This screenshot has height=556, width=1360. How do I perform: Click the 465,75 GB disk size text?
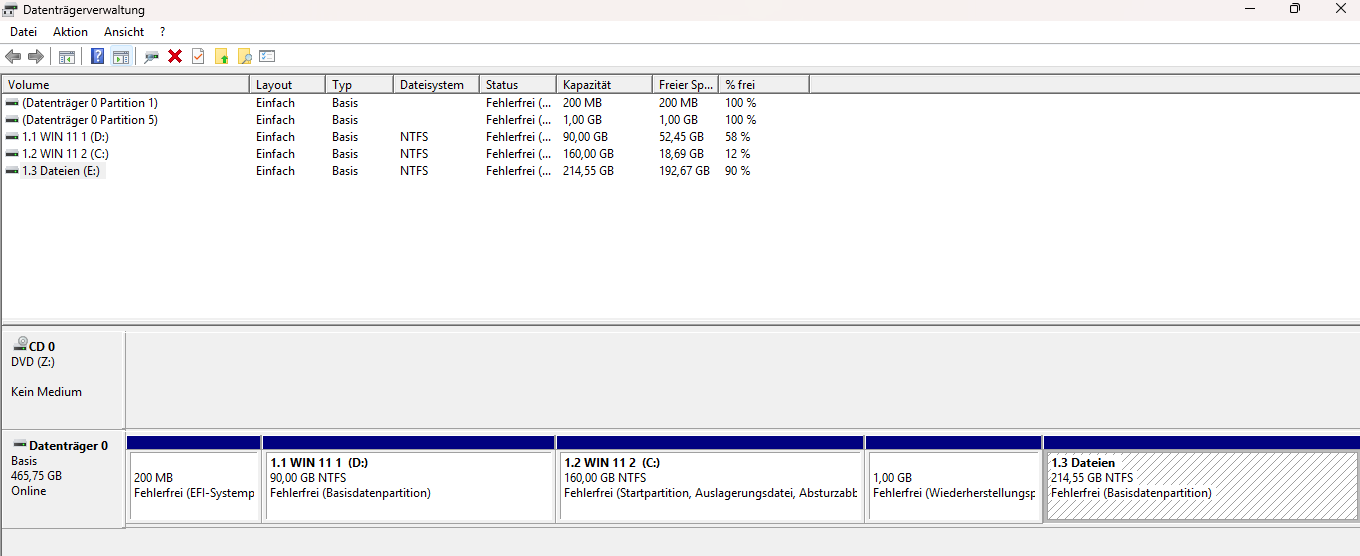click(36, 476)
